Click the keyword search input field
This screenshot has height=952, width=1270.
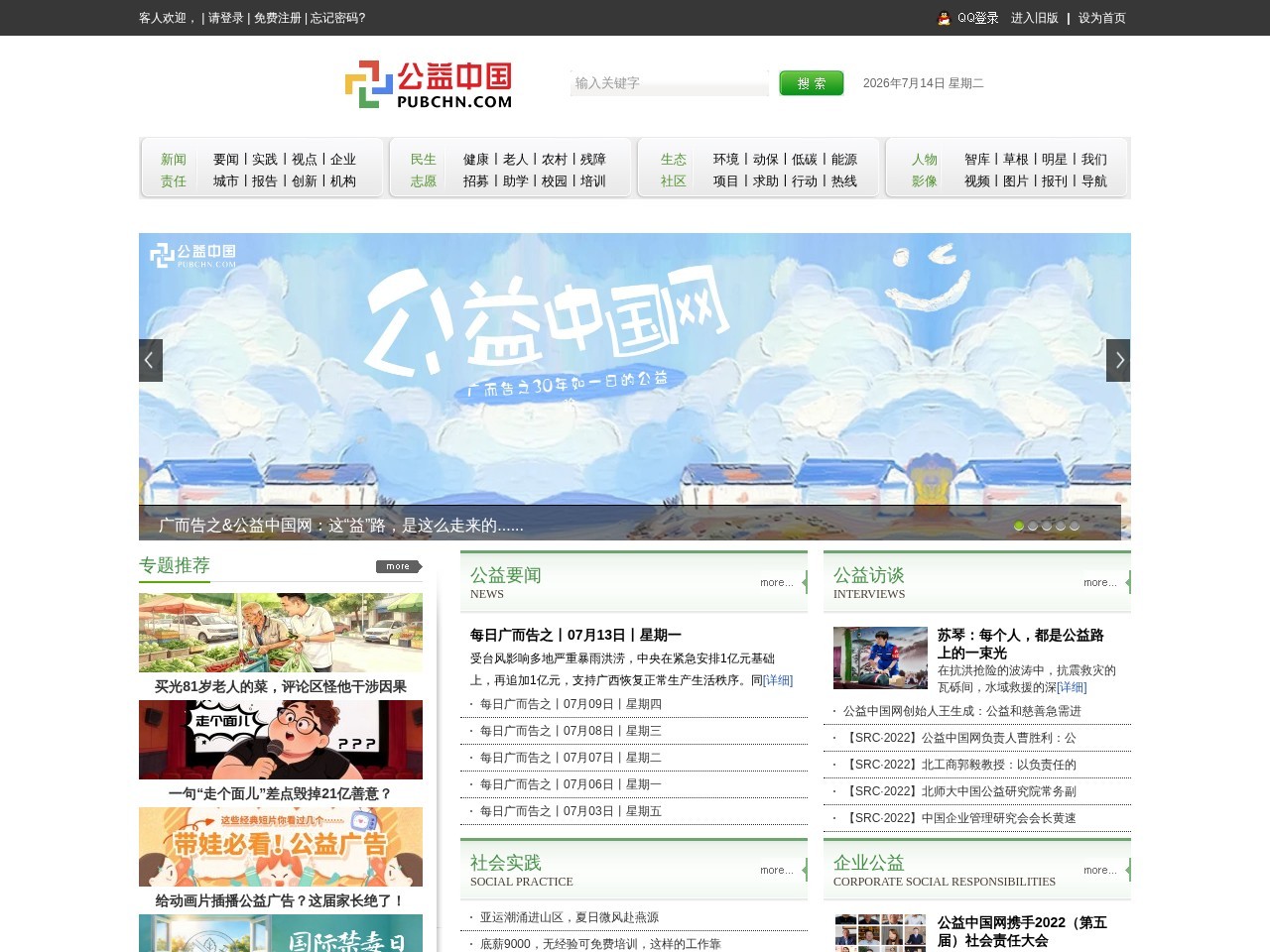pyautogui.click(x=670, y=83)
